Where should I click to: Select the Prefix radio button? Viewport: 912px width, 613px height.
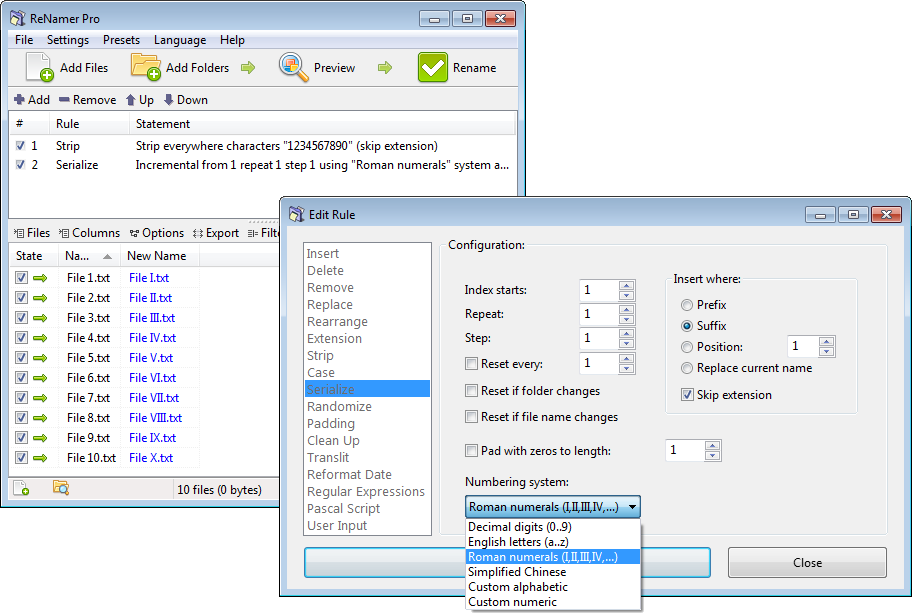tap(687, 305)
